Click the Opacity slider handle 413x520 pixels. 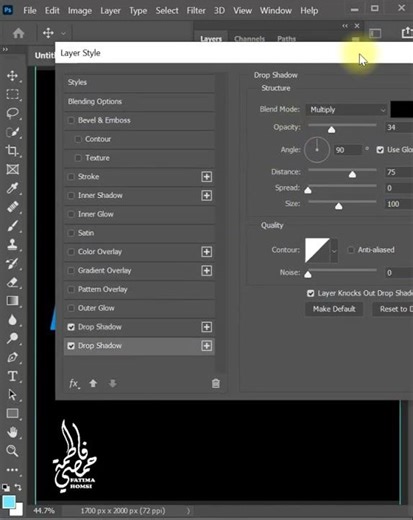click(331, 130)
